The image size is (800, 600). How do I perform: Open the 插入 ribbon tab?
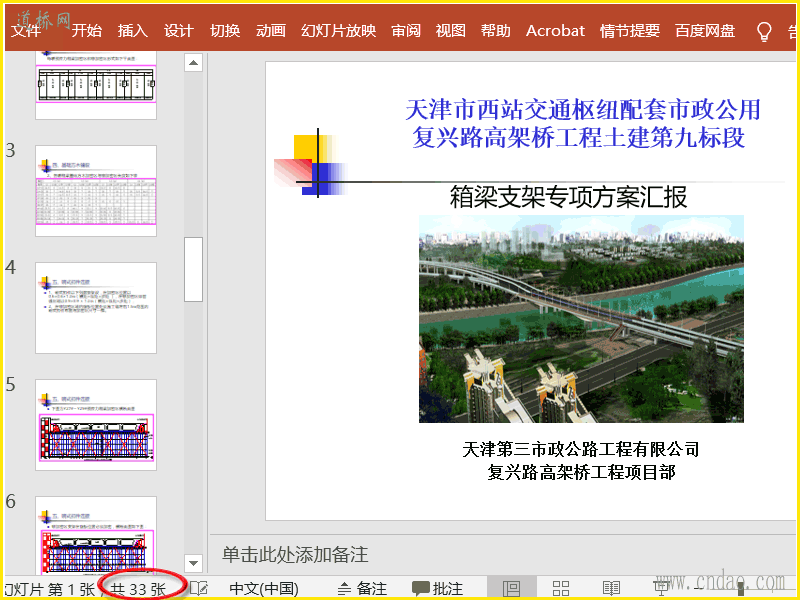pyautogui.click(x=132, y=30)
